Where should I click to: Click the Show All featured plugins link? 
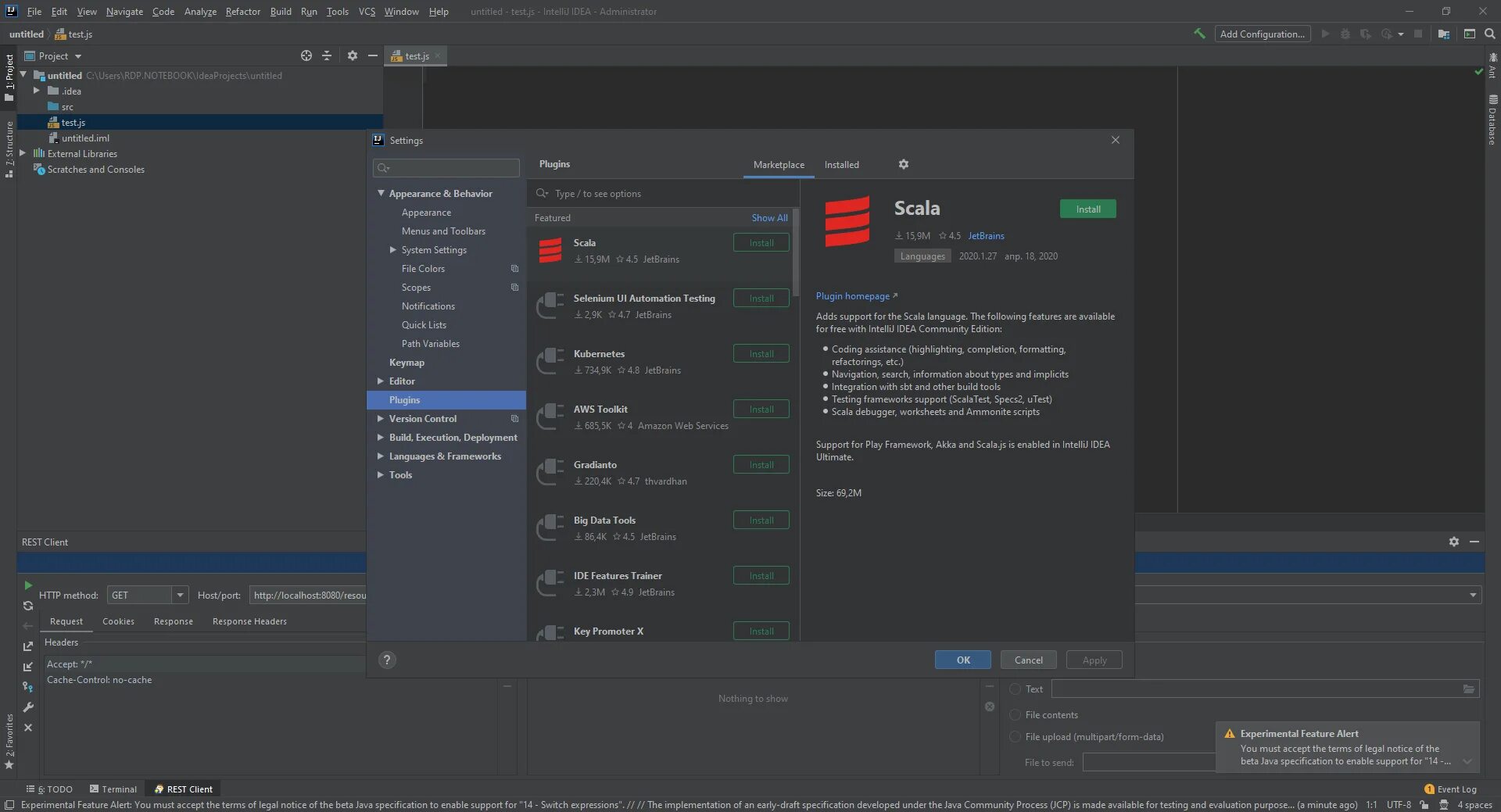point(769,218)
